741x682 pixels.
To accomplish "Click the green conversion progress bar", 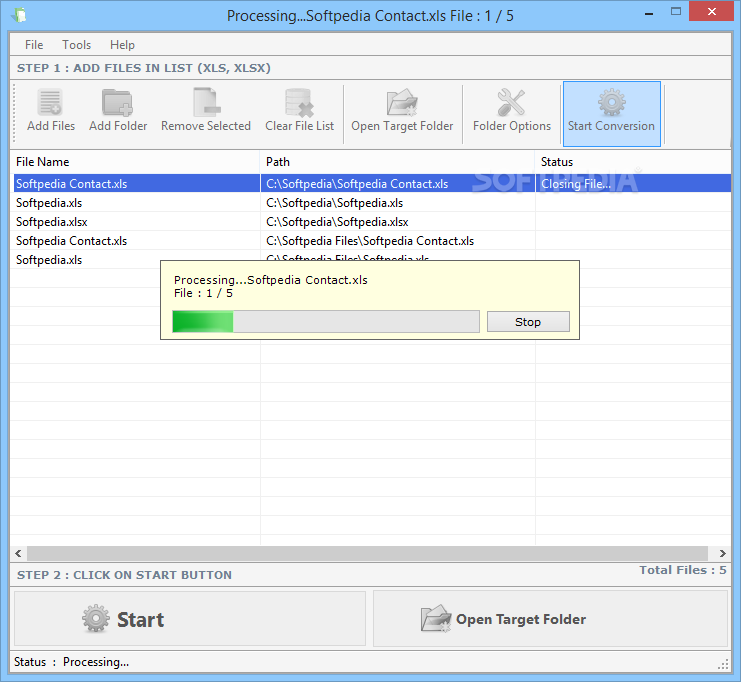I will point(326,321).
